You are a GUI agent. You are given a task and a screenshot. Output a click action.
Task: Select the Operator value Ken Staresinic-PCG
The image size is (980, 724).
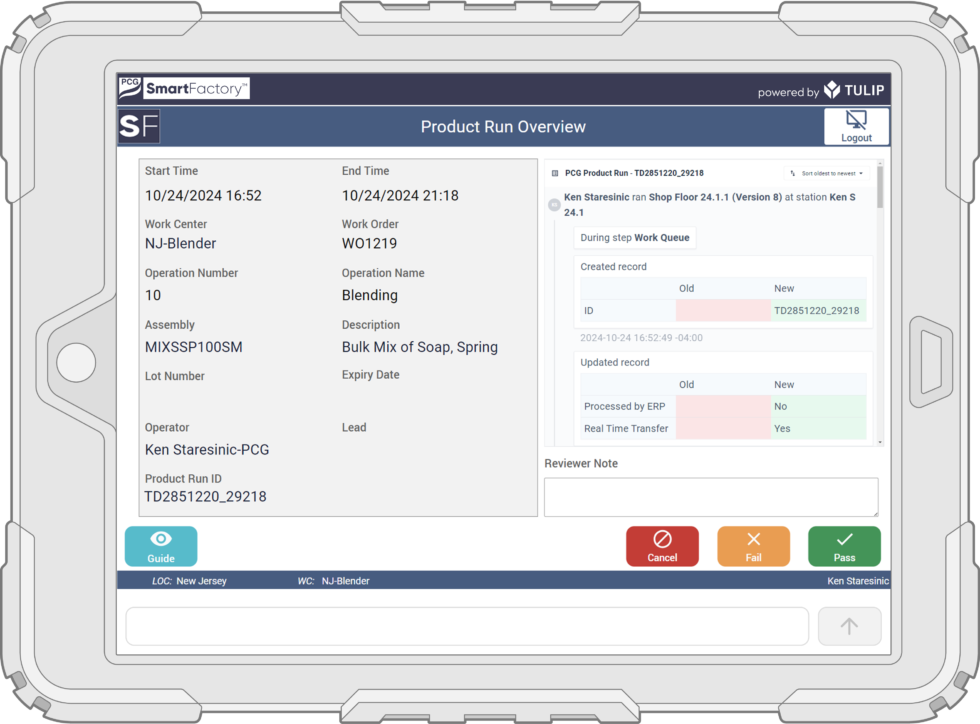pos(207,450)
